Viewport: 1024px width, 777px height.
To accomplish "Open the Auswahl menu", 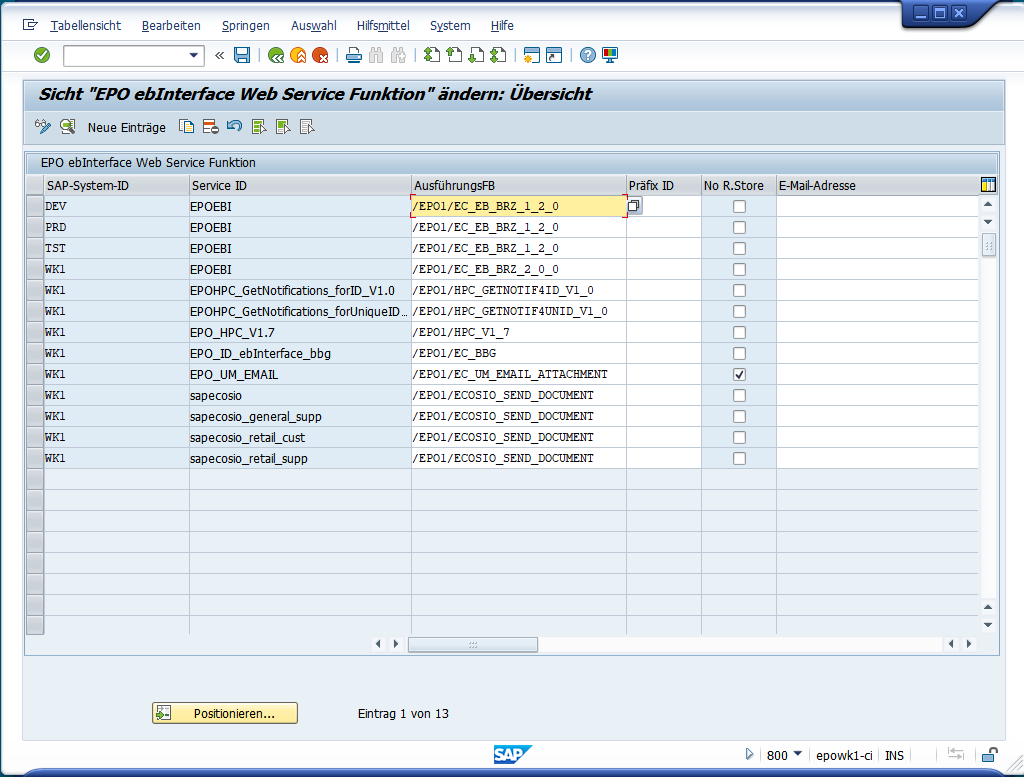I will (313, 25).
